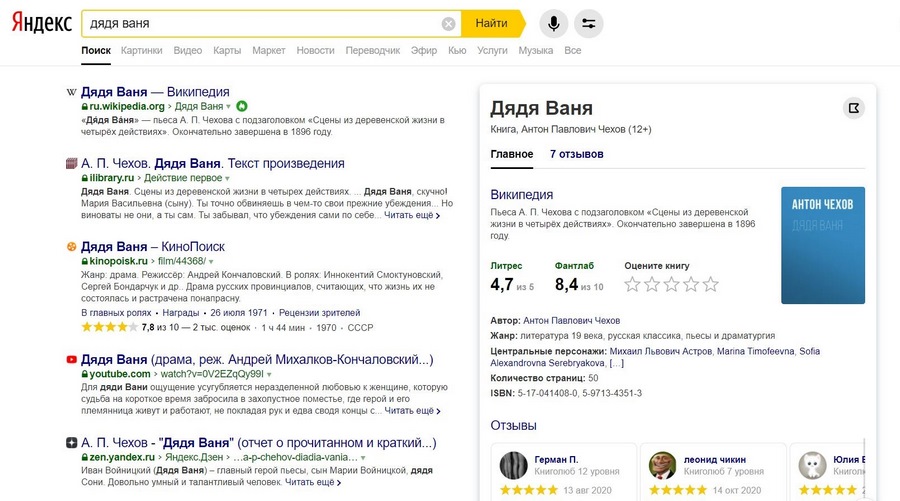Click the Wikipedia favicon beside the first result
The width and height of the screenshot is (900, 501).
click(x=71, y=92)
